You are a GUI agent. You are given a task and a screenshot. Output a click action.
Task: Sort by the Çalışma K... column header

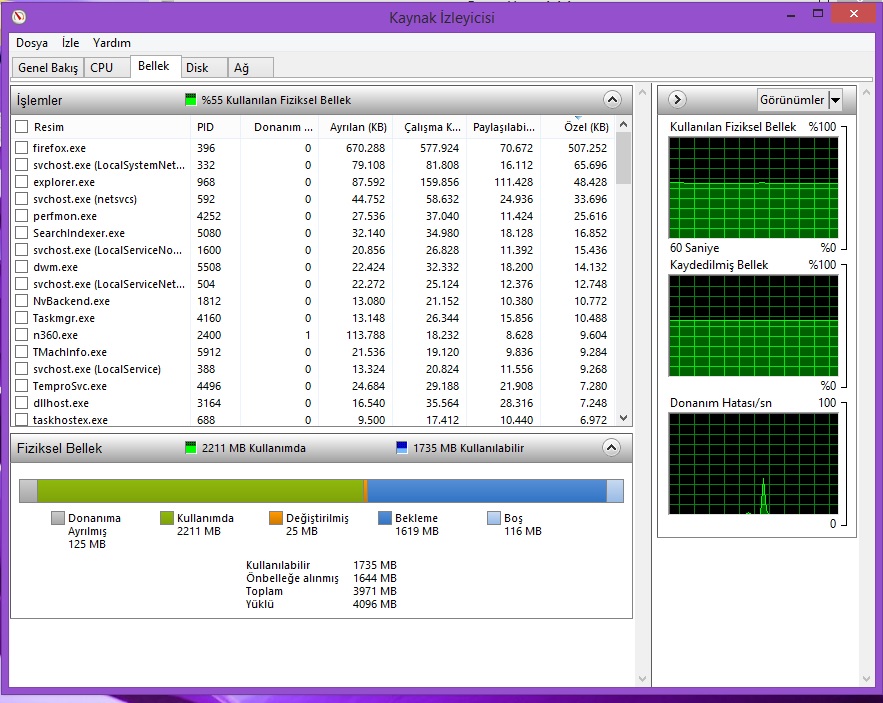[x=431, y=127]
